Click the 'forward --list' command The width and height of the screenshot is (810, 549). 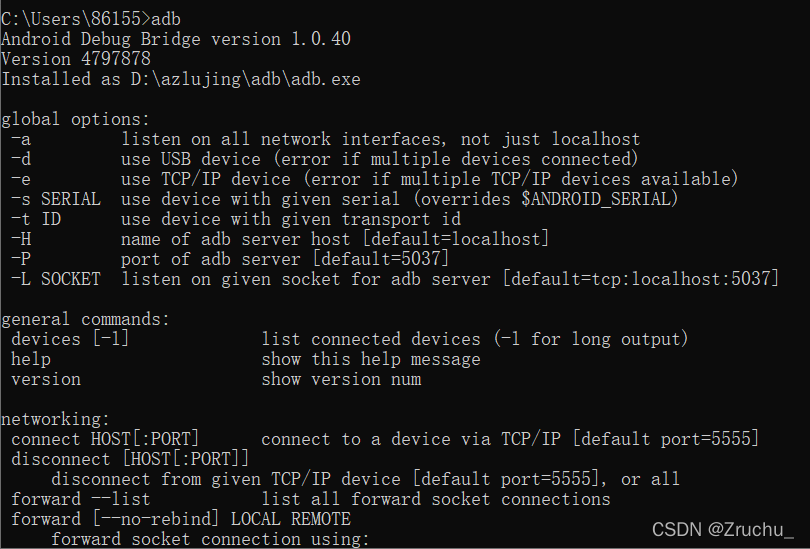point(81,499)
